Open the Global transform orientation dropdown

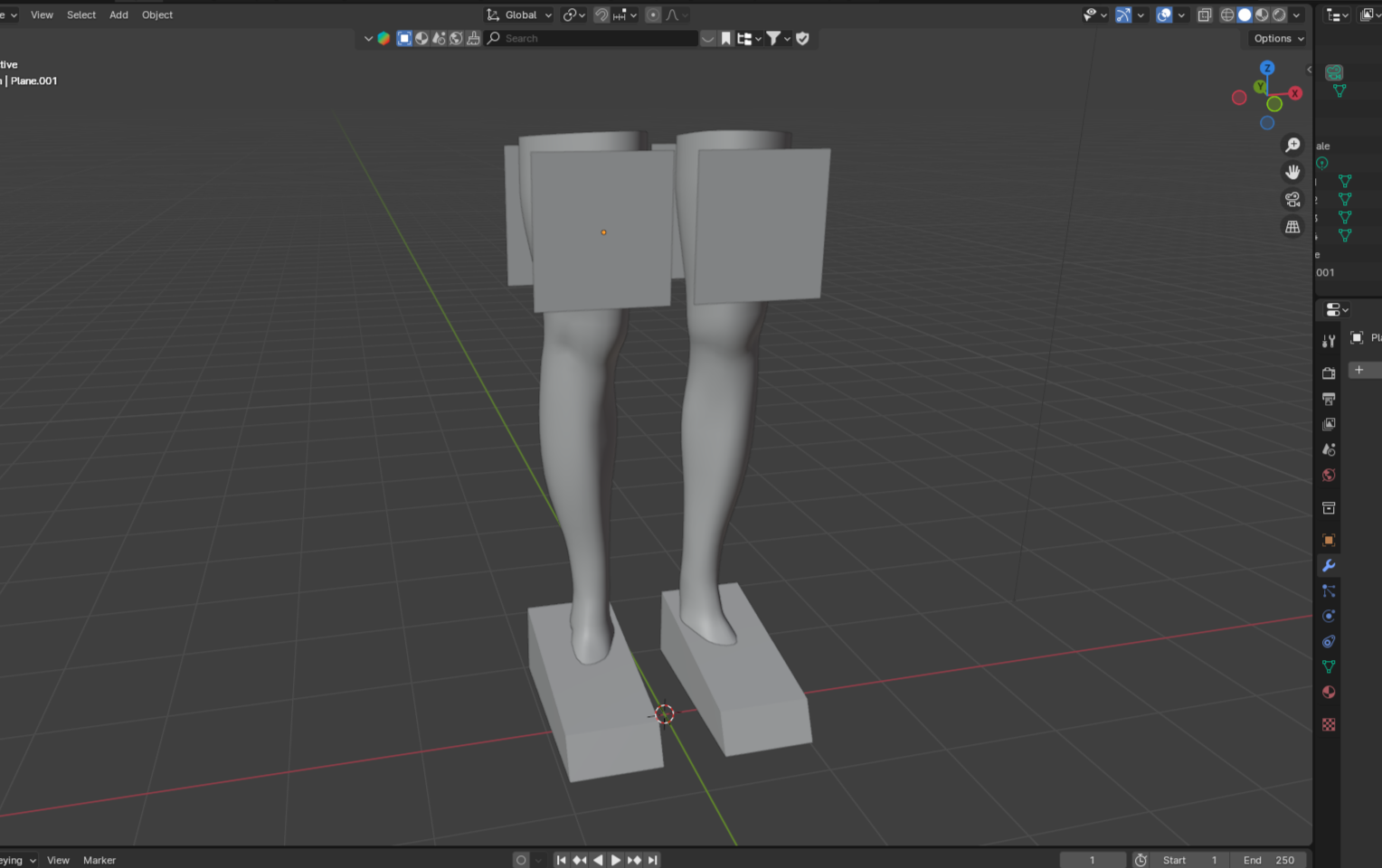pyautogui.click(x=519, y=14)
